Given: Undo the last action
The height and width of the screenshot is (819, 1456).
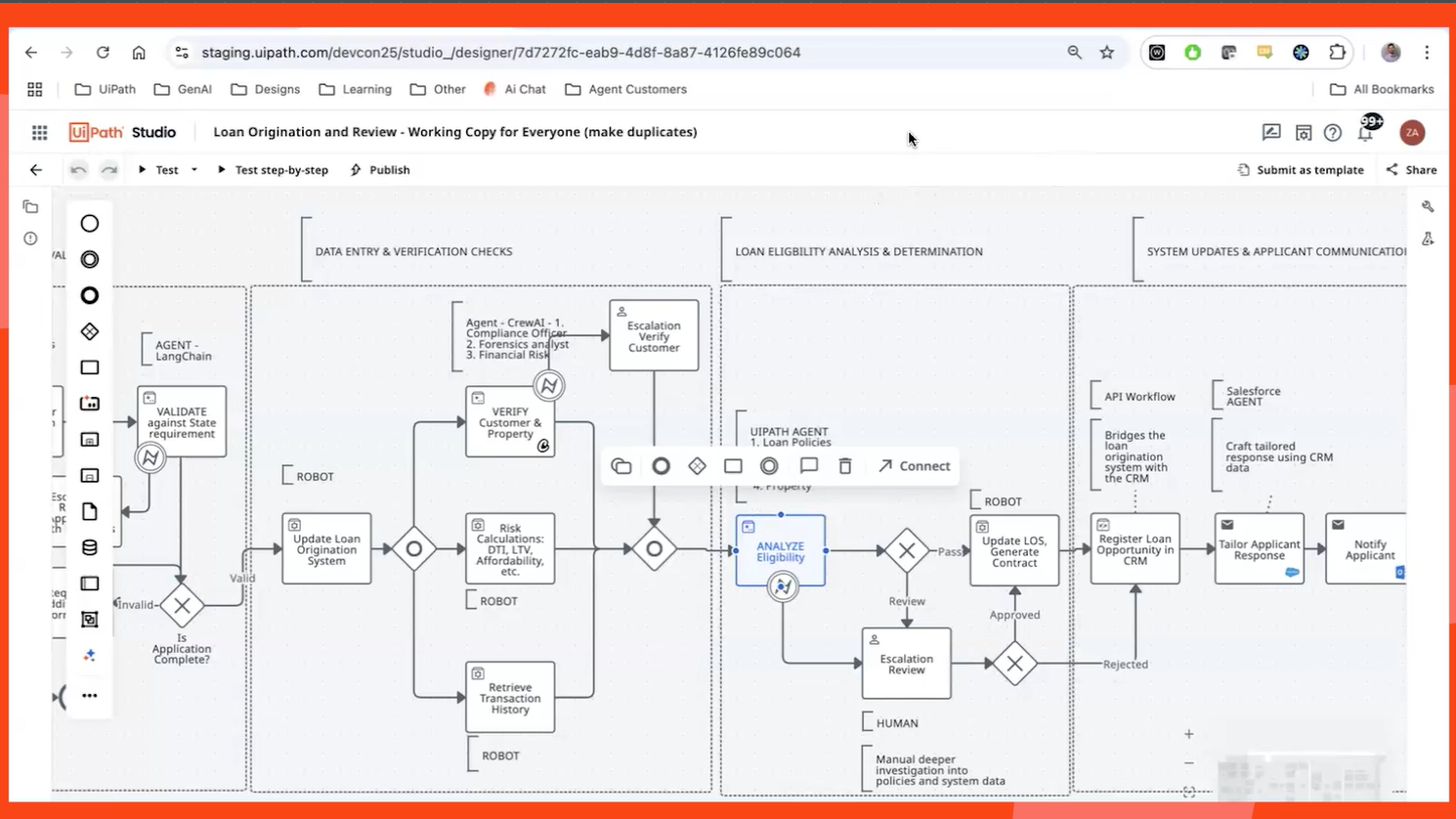Looking at the screenshot, I should [x=79, y=170].
